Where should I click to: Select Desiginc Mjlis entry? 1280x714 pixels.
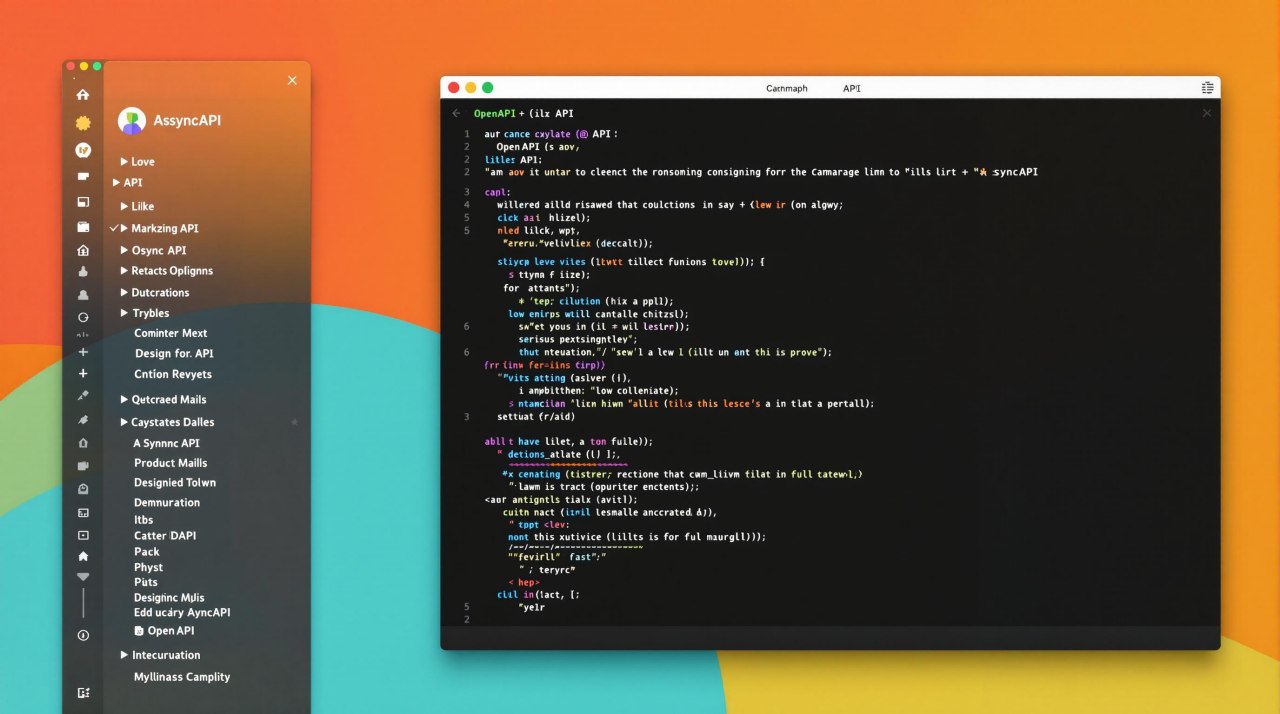169,597
